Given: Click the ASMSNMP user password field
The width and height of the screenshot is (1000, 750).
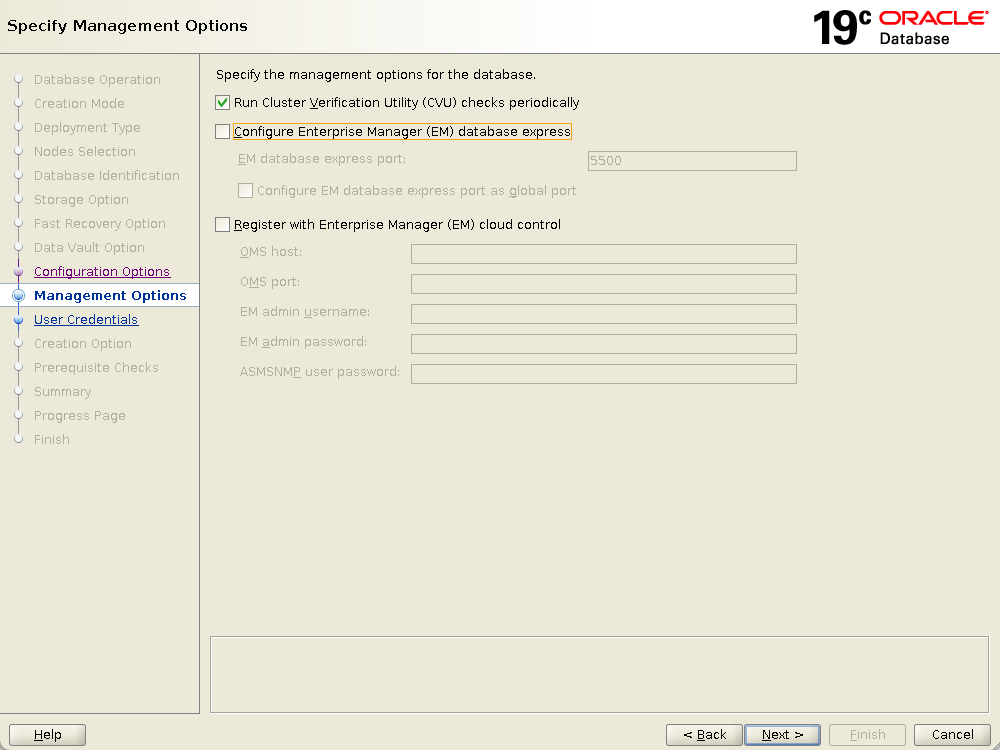Looking at the screenshot, I should point(603,374).
